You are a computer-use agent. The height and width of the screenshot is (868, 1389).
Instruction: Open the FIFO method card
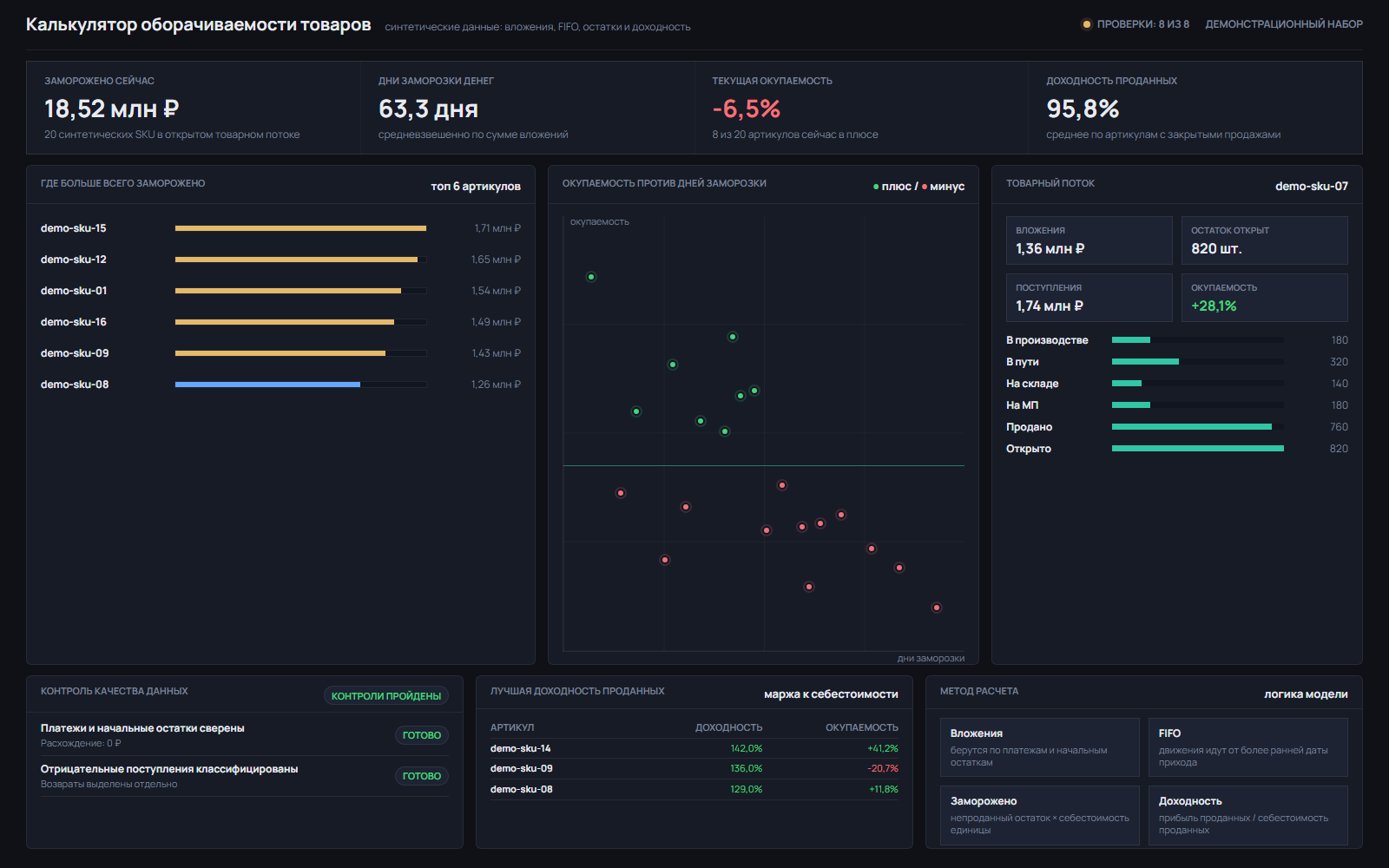click(x=1247, y=747)
